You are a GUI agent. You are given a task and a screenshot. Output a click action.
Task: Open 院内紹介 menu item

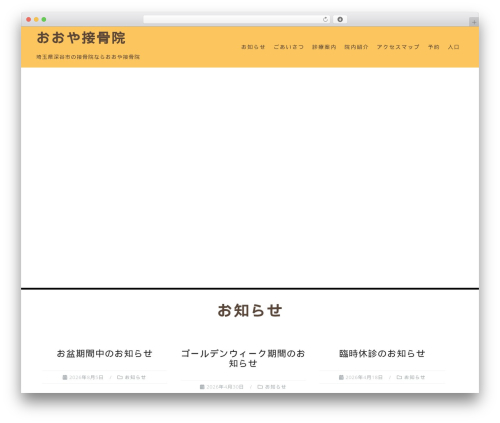click(x=356, y=47)
